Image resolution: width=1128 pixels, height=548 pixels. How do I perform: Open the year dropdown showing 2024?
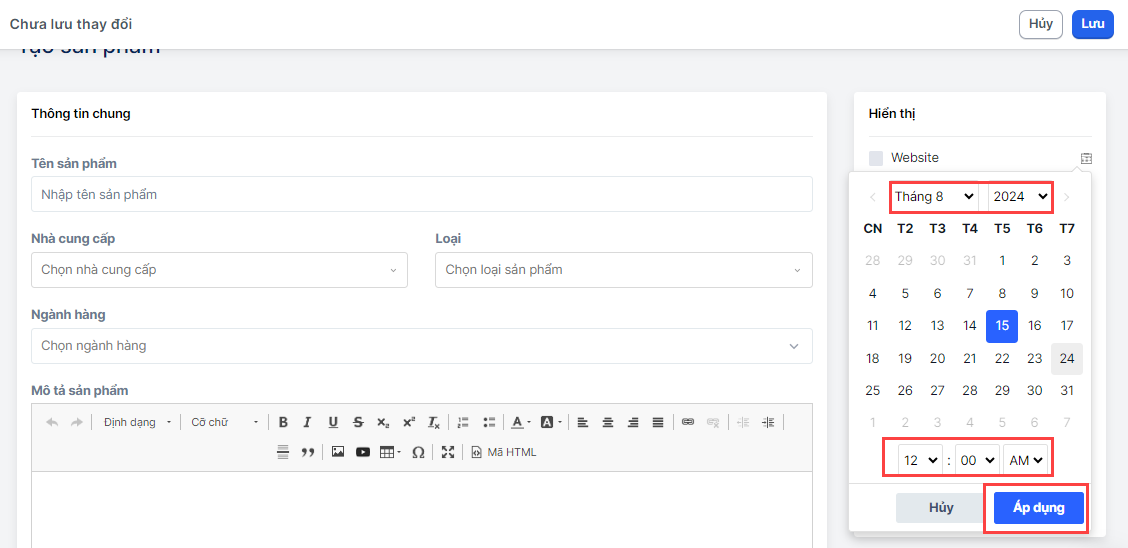[x=1020, y=197]
